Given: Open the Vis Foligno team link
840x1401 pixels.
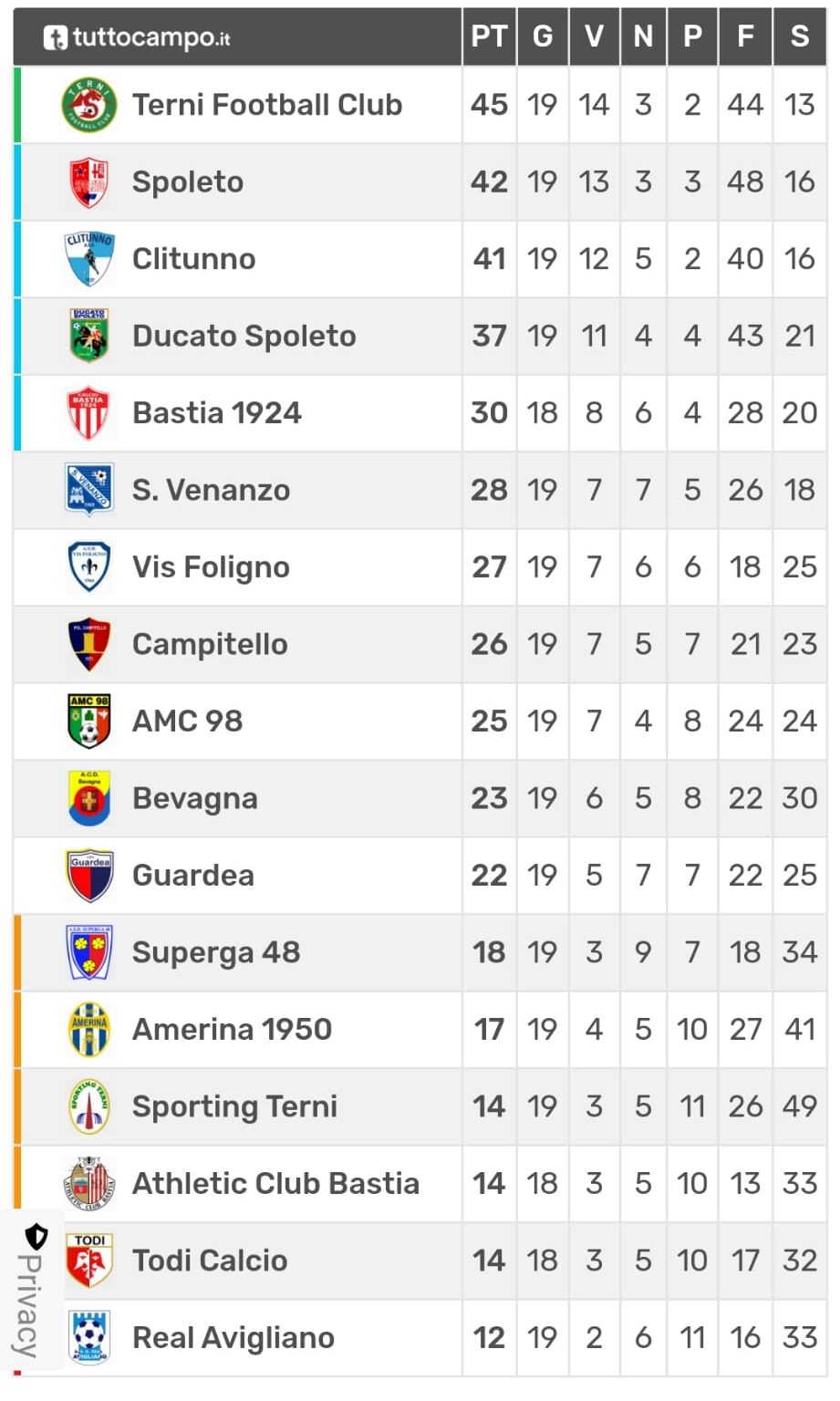Looking at the screenshot, I should 211,566.
